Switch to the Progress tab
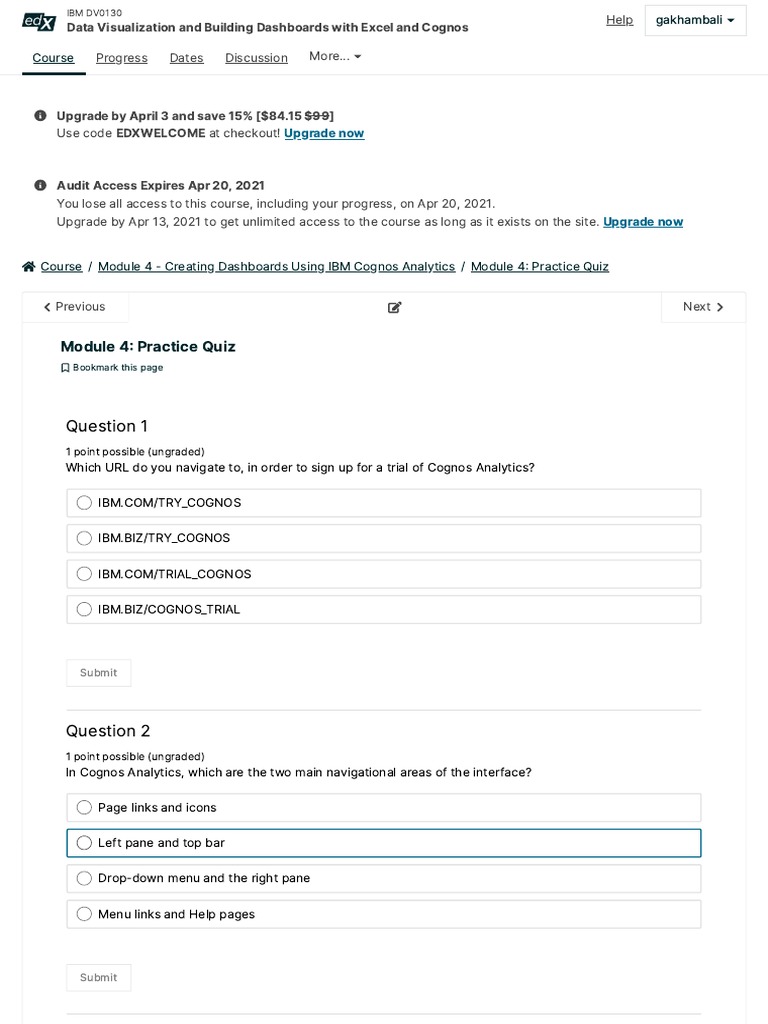Image resolution: width=768 pixels, height=1024 pixels. pos(121,58)
